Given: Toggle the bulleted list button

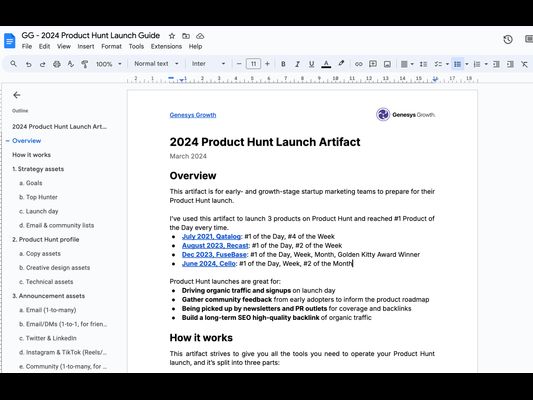Looking at the screenshot, I should pyautogui.click(x=458, y=64).
